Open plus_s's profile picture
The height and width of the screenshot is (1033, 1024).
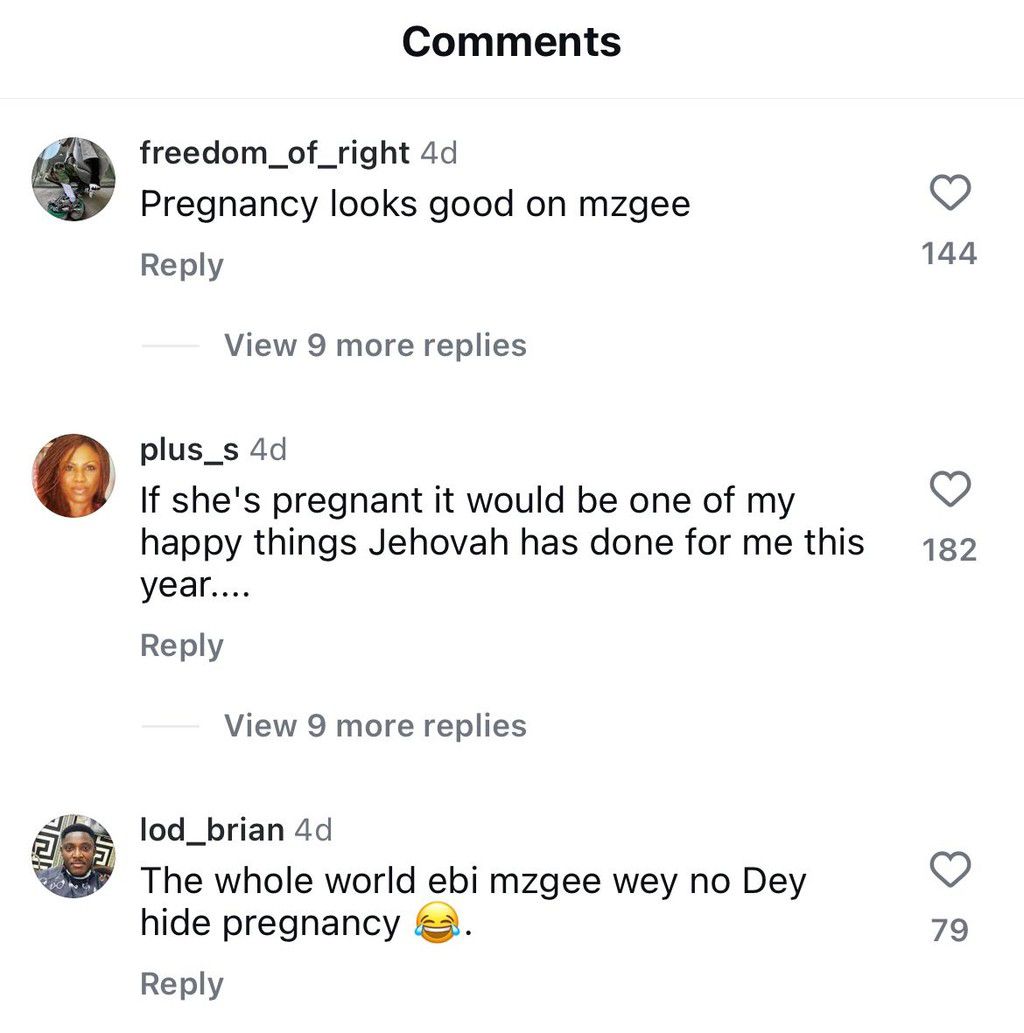[74, 475]
